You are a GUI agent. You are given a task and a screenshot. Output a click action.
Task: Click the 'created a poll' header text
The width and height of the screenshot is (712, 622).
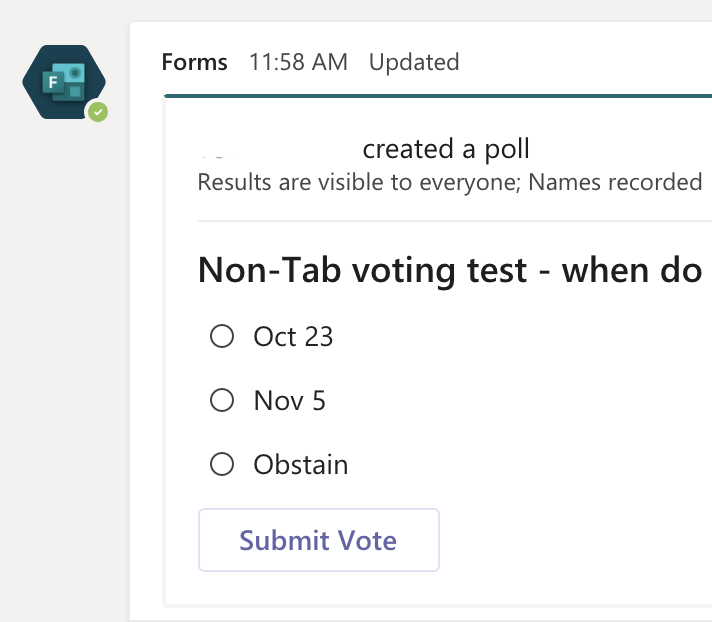pyautogui.click(x=446, y=150)
